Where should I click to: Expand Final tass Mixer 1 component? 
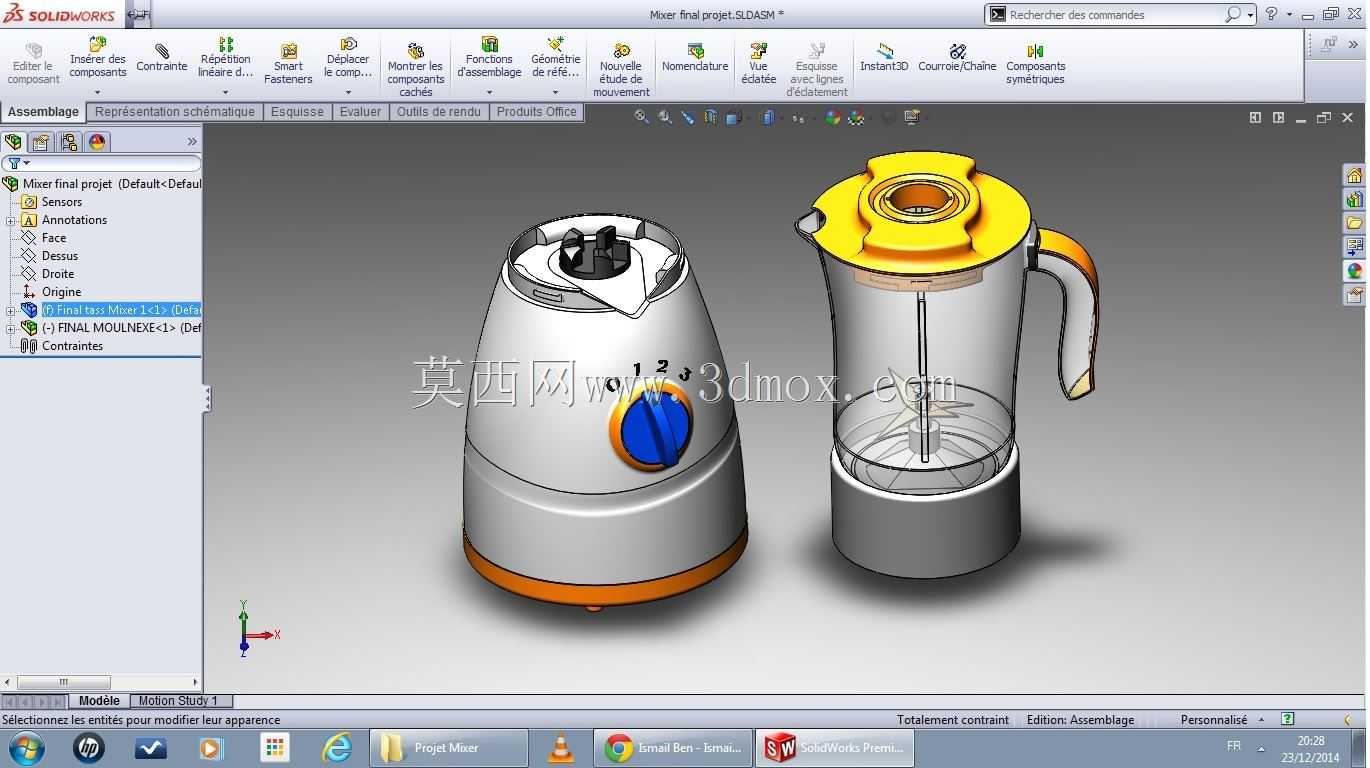point(11,311)
